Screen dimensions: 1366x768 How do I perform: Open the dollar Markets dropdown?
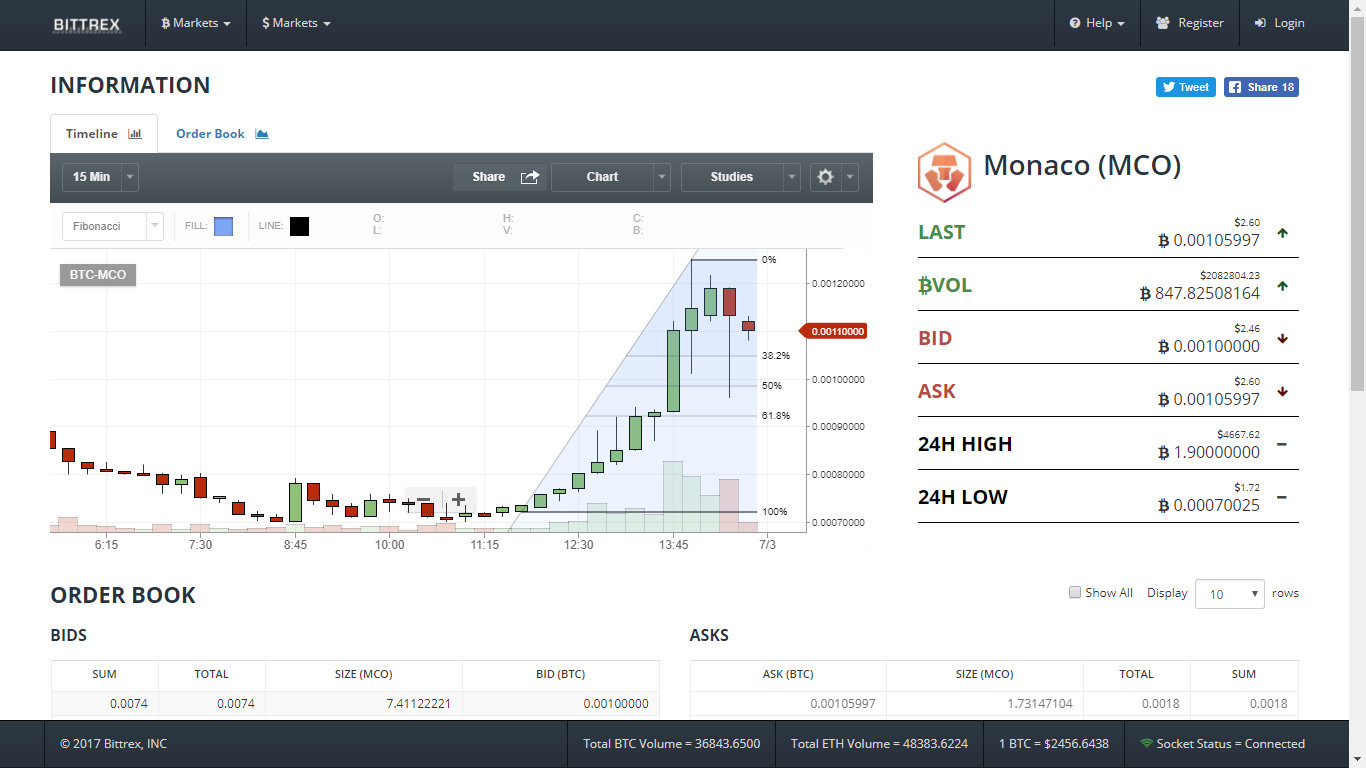pos(296,23)
